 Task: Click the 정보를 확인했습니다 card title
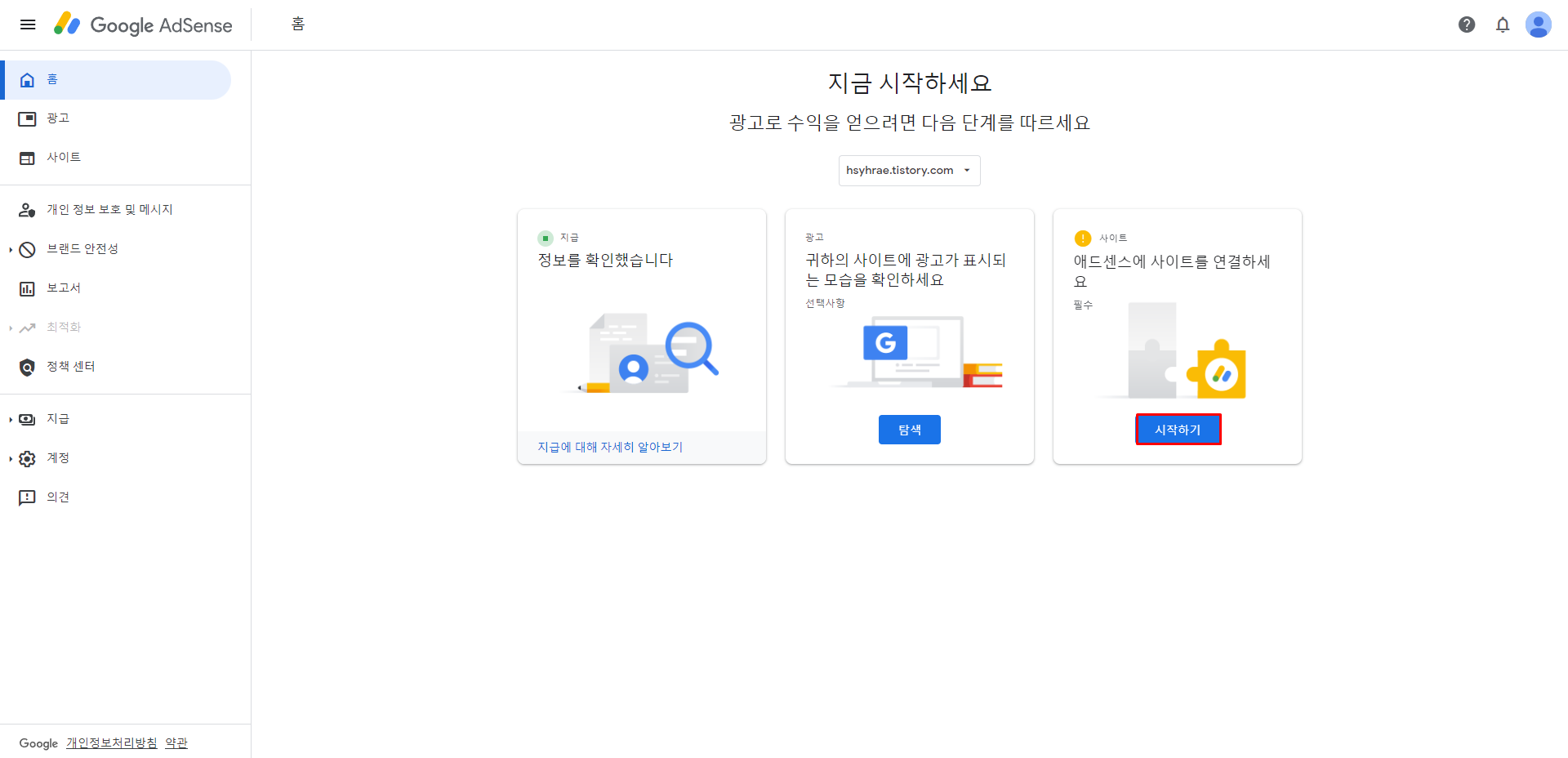605,260
